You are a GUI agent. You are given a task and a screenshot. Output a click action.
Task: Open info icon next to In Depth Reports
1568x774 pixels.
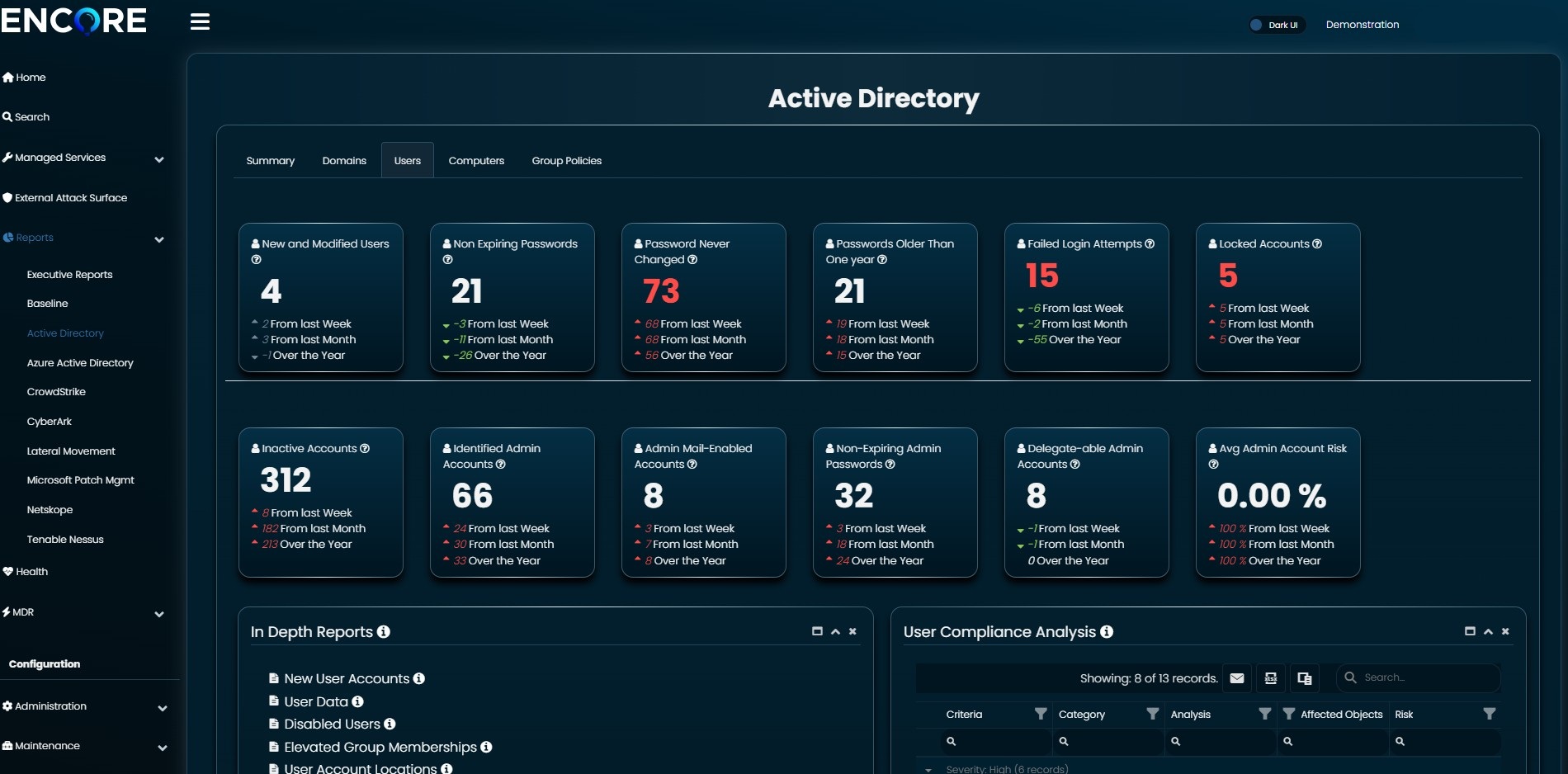click(384, 632)
